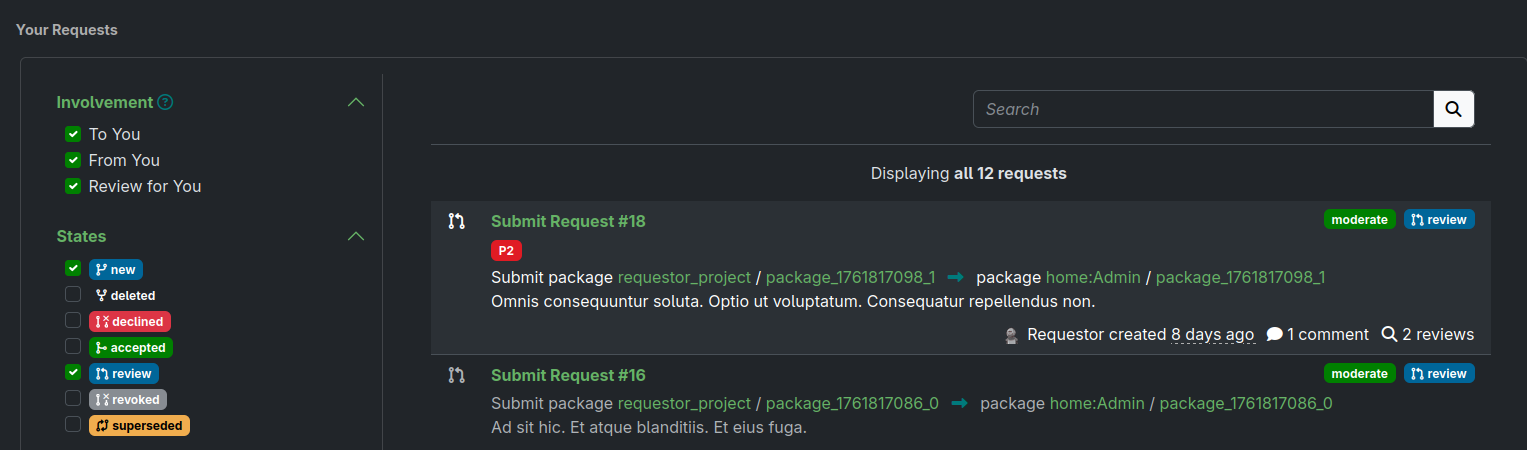The height and width of the screenshot is (450, 1527).
Task: Click the search magnifier button
Action: pos(1454,109)
